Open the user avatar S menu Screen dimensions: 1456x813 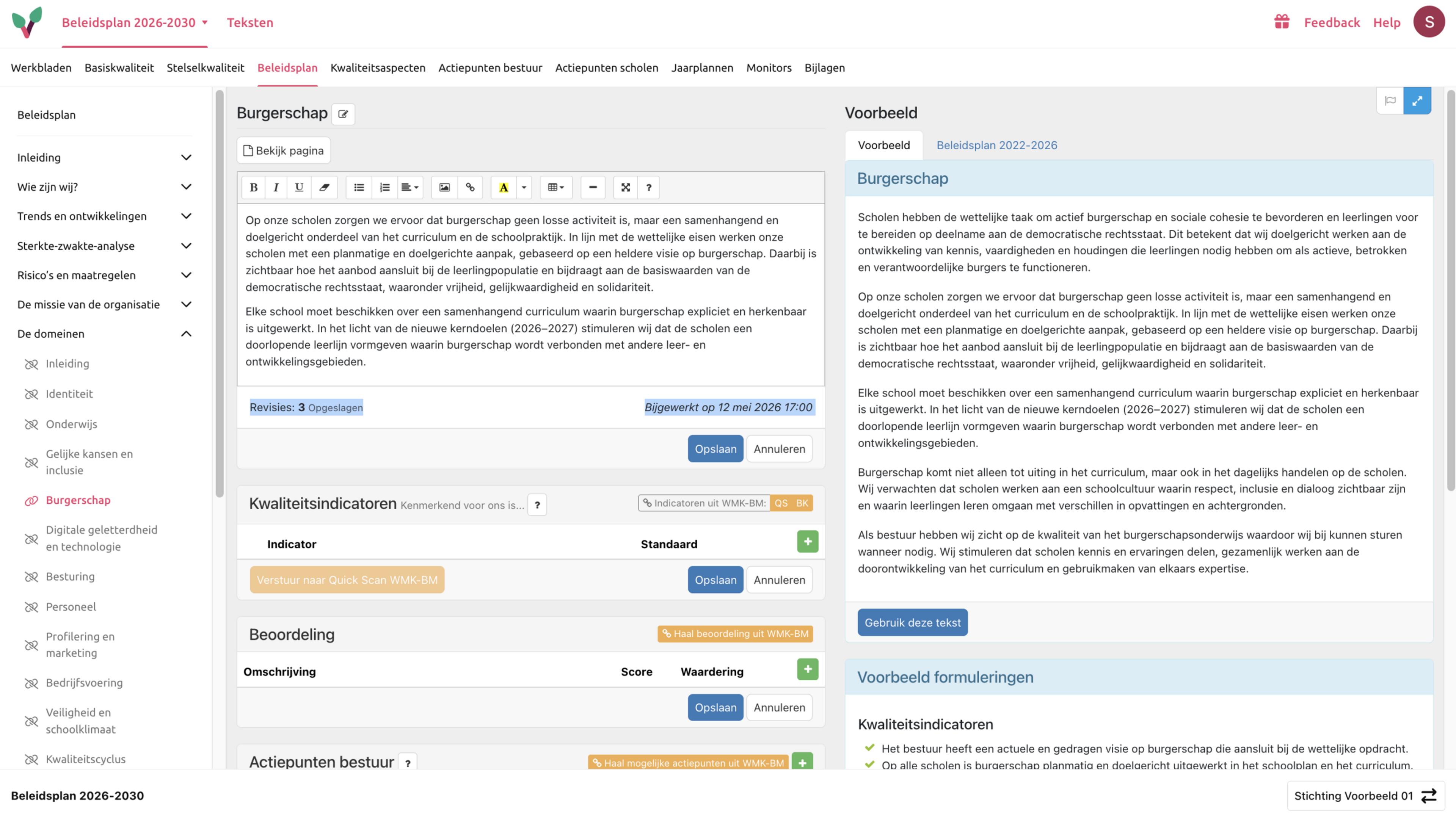point(1429,22)
